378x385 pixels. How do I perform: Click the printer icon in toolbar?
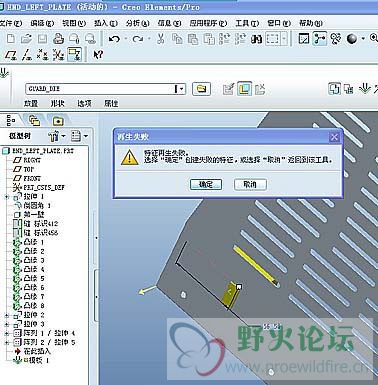[58, 39]
